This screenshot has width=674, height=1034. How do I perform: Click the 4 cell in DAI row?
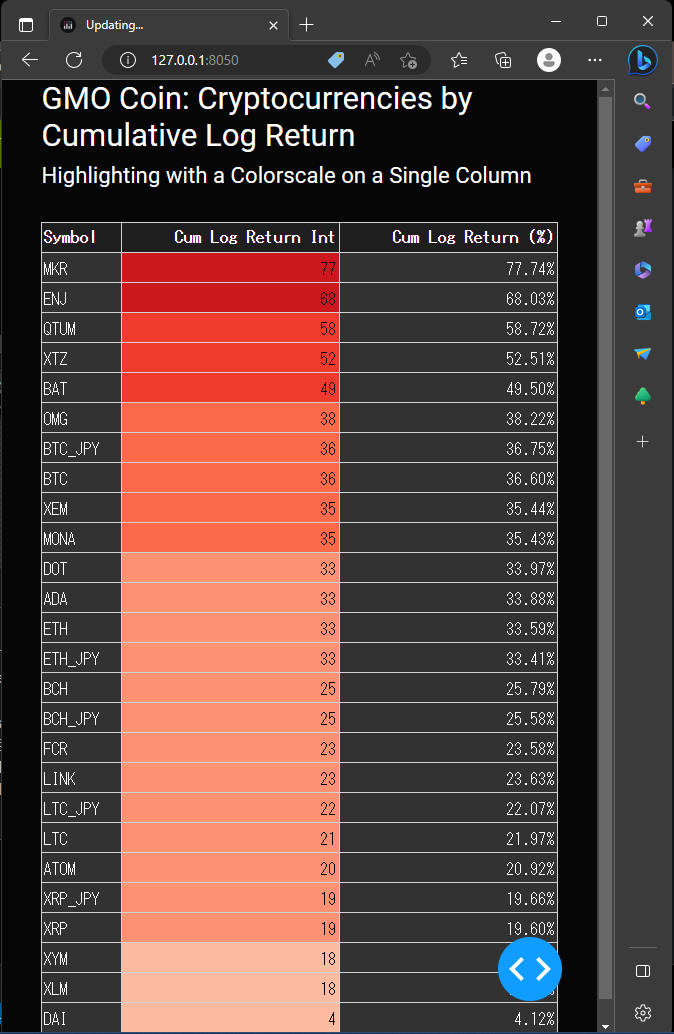[230, 1018]
